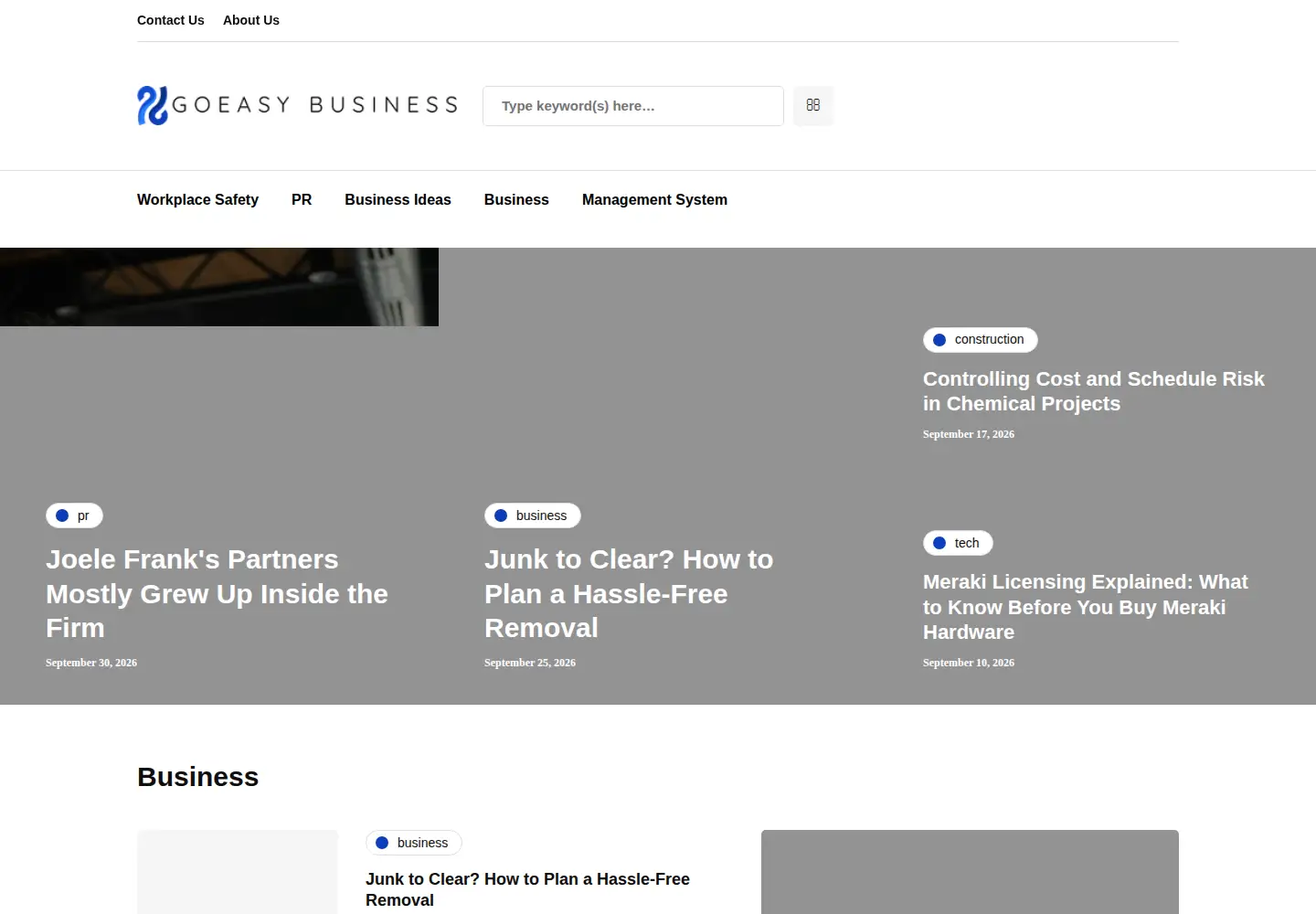Click the construction category tag
1316x914 pixels.
981,339
